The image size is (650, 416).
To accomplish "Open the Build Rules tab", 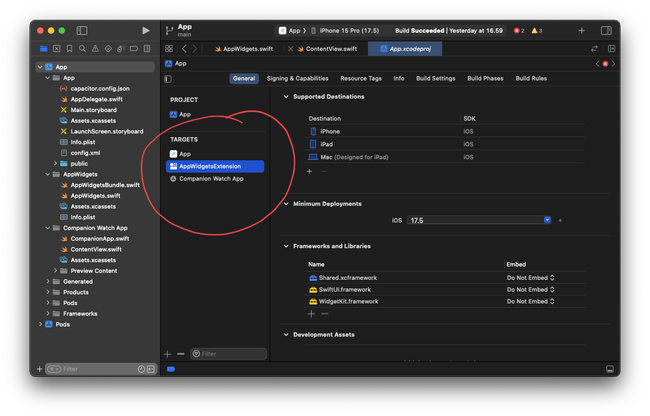I will pos(531,78).
